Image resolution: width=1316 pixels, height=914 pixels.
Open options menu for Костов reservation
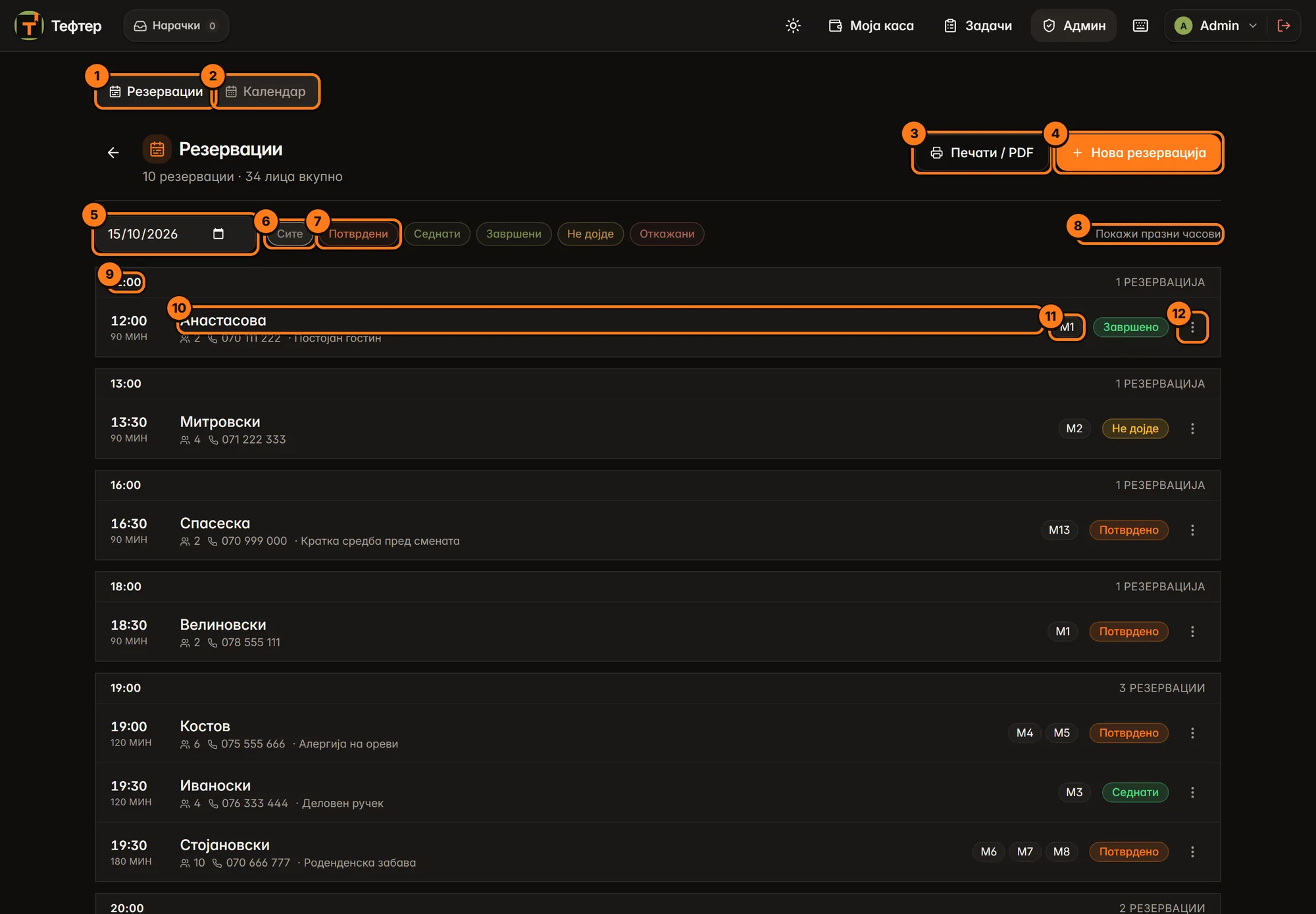click(x=1192, y=732)
